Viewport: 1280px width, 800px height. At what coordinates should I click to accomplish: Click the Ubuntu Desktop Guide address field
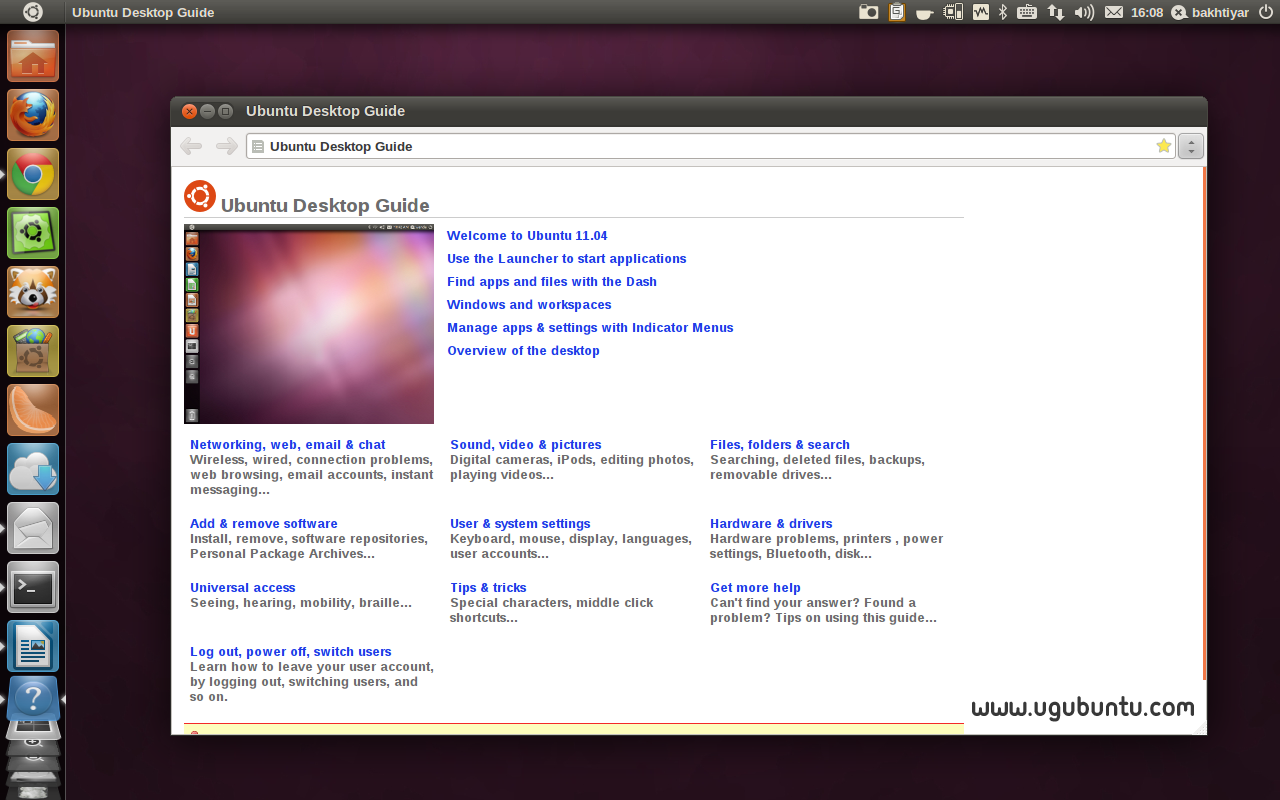(x=710, y=146)
